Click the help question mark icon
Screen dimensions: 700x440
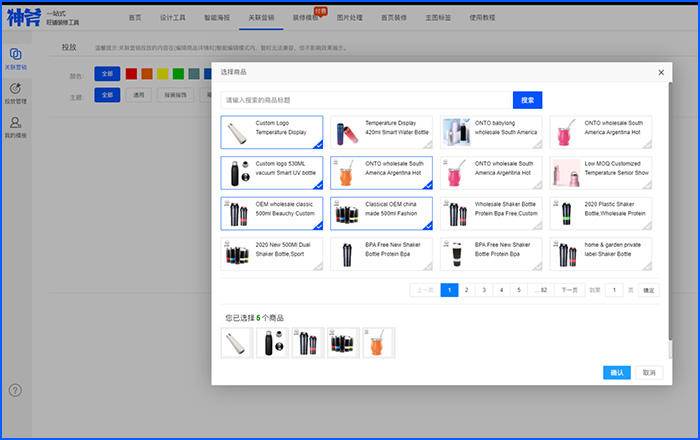[15, 390]
